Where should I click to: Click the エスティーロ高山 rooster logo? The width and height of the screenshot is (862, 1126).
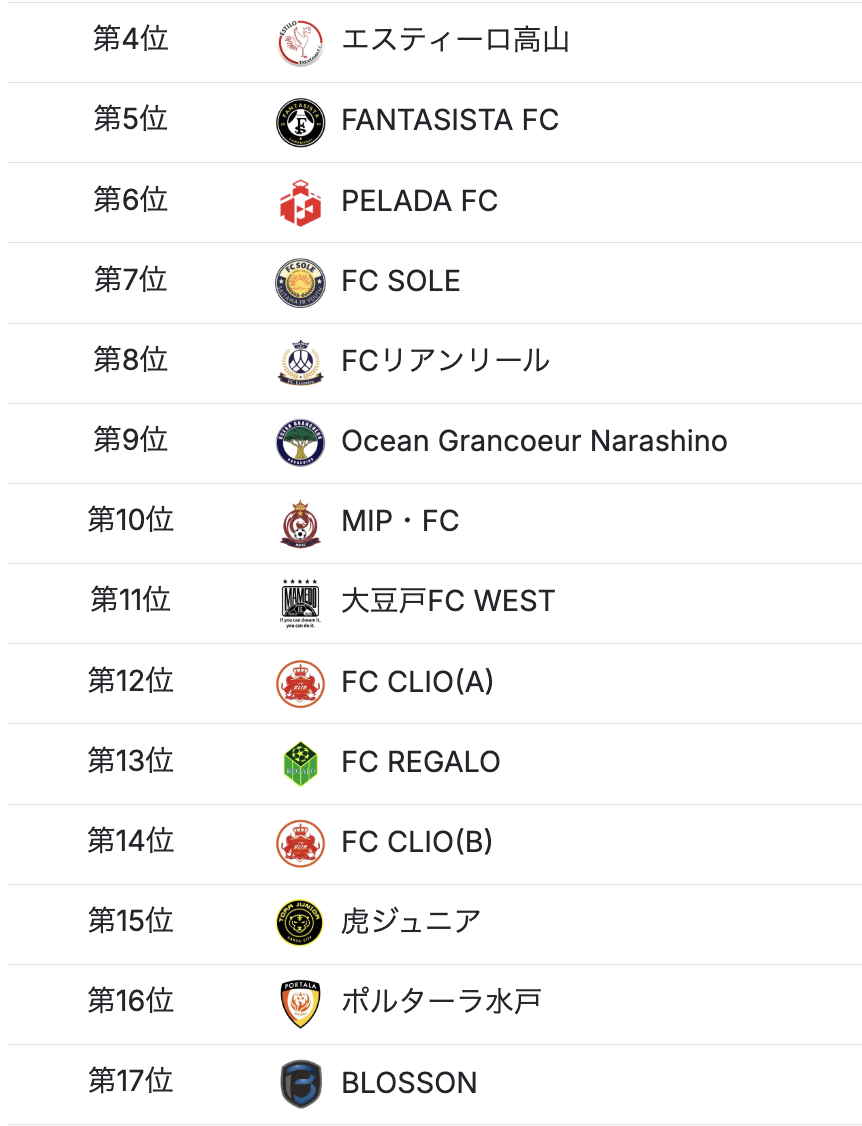[x=300, y=42]
